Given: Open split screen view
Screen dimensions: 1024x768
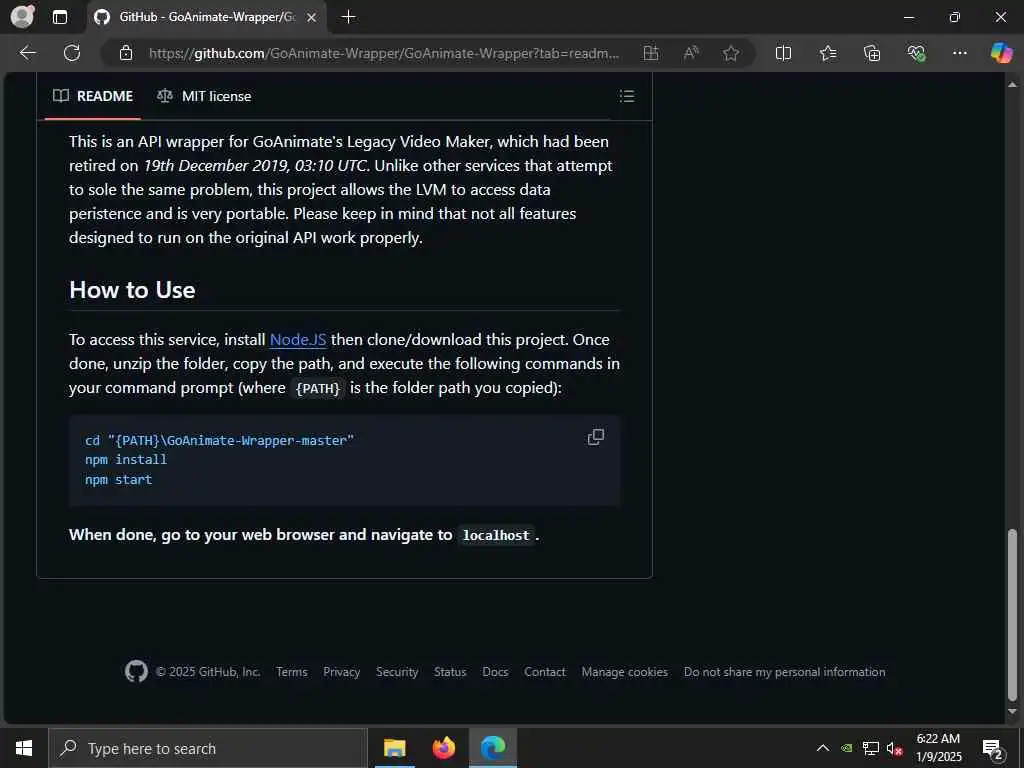Looking at the screenshot, I should pyautogui.click(x=783, y=53).
